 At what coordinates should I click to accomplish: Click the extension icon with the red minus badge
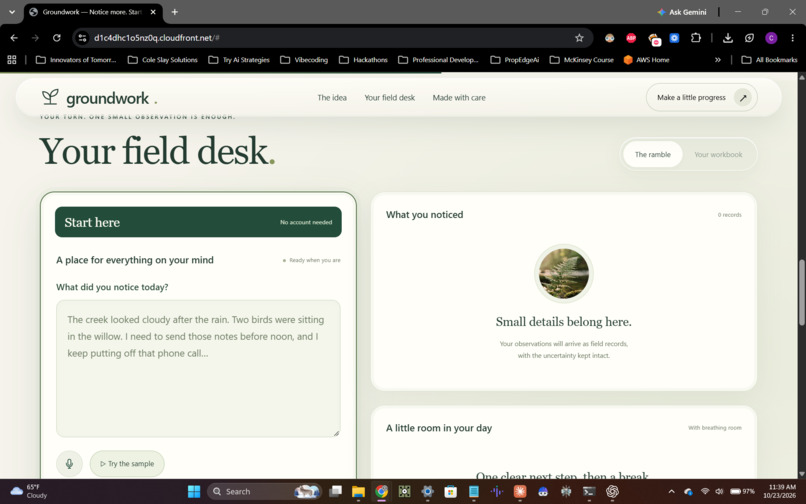[x=653, y=39]
